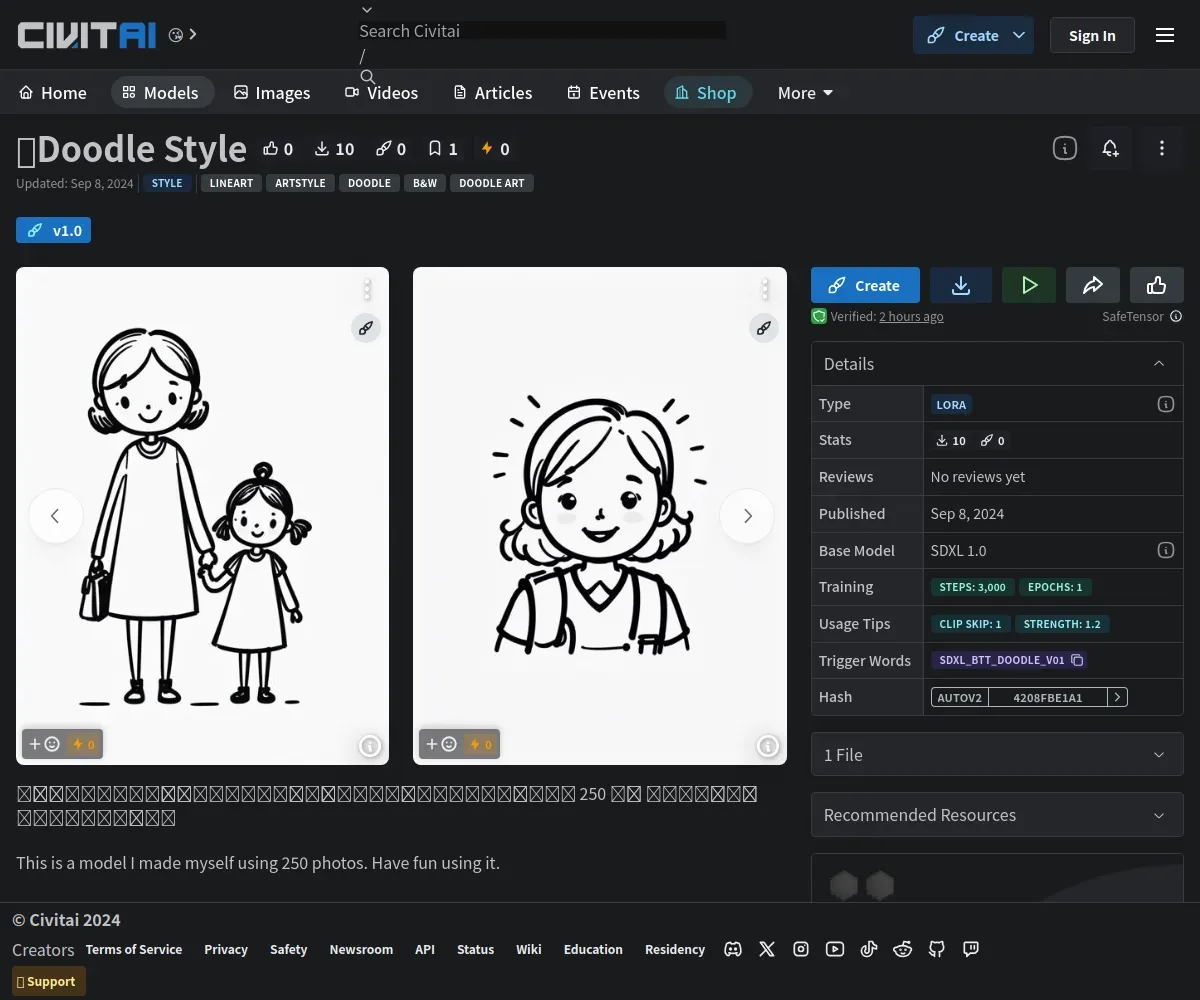Click the Civitai logo

point(87,35)
